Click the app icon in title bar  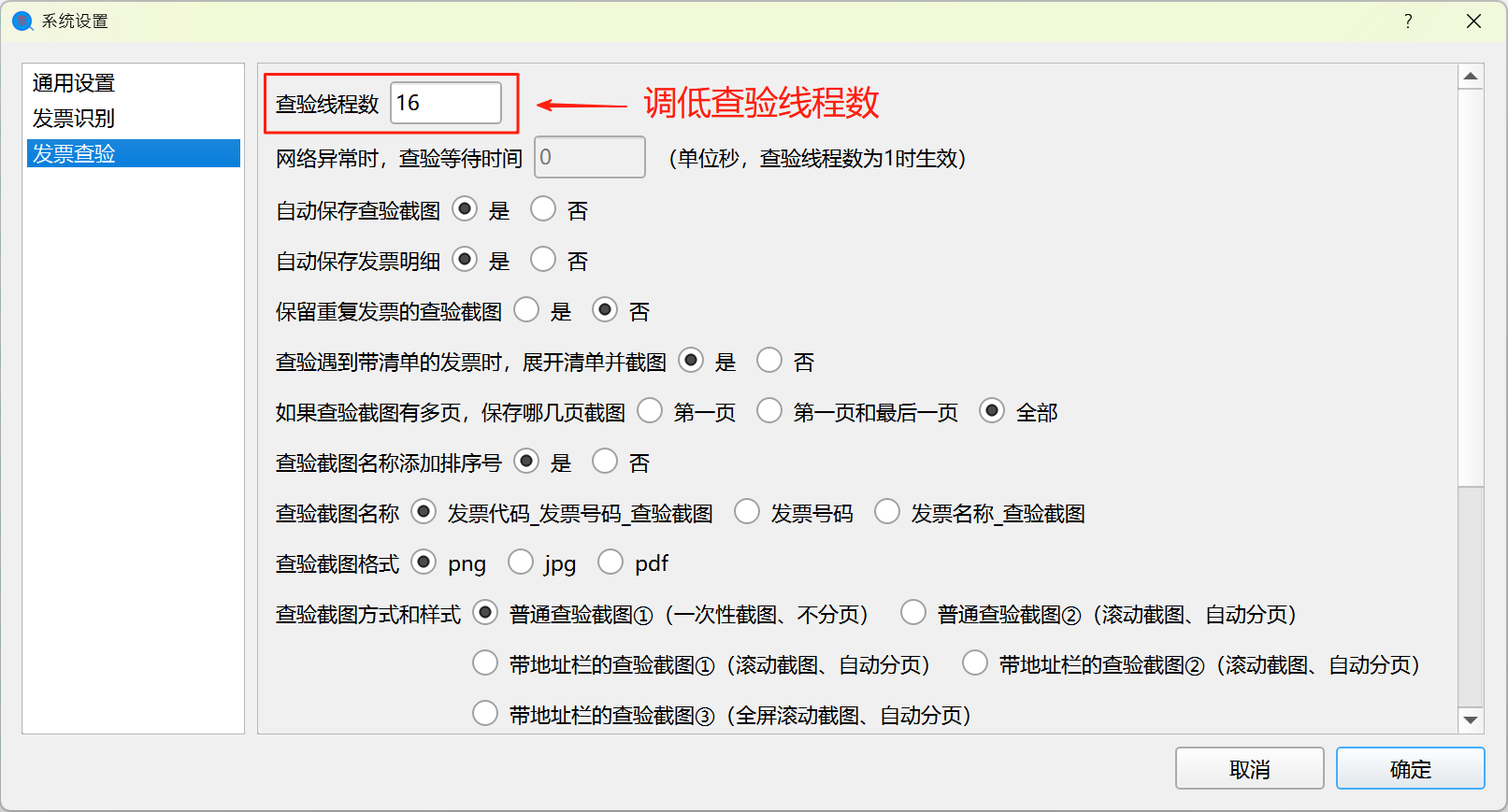[22, 21]
